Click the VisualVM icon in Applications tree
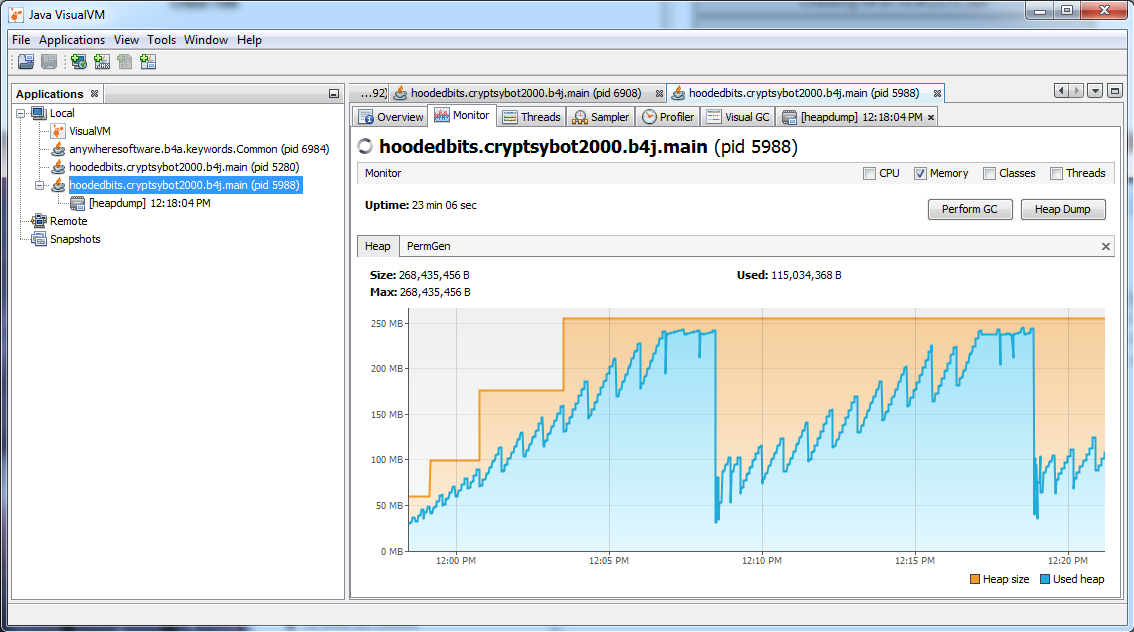 (x=58, y=131)
